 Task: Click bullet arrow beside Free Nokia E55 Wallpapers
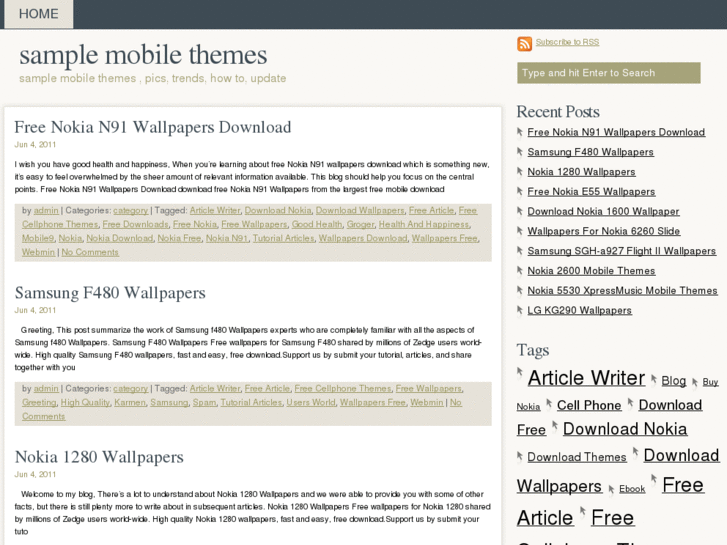click(x=520, y=192)
